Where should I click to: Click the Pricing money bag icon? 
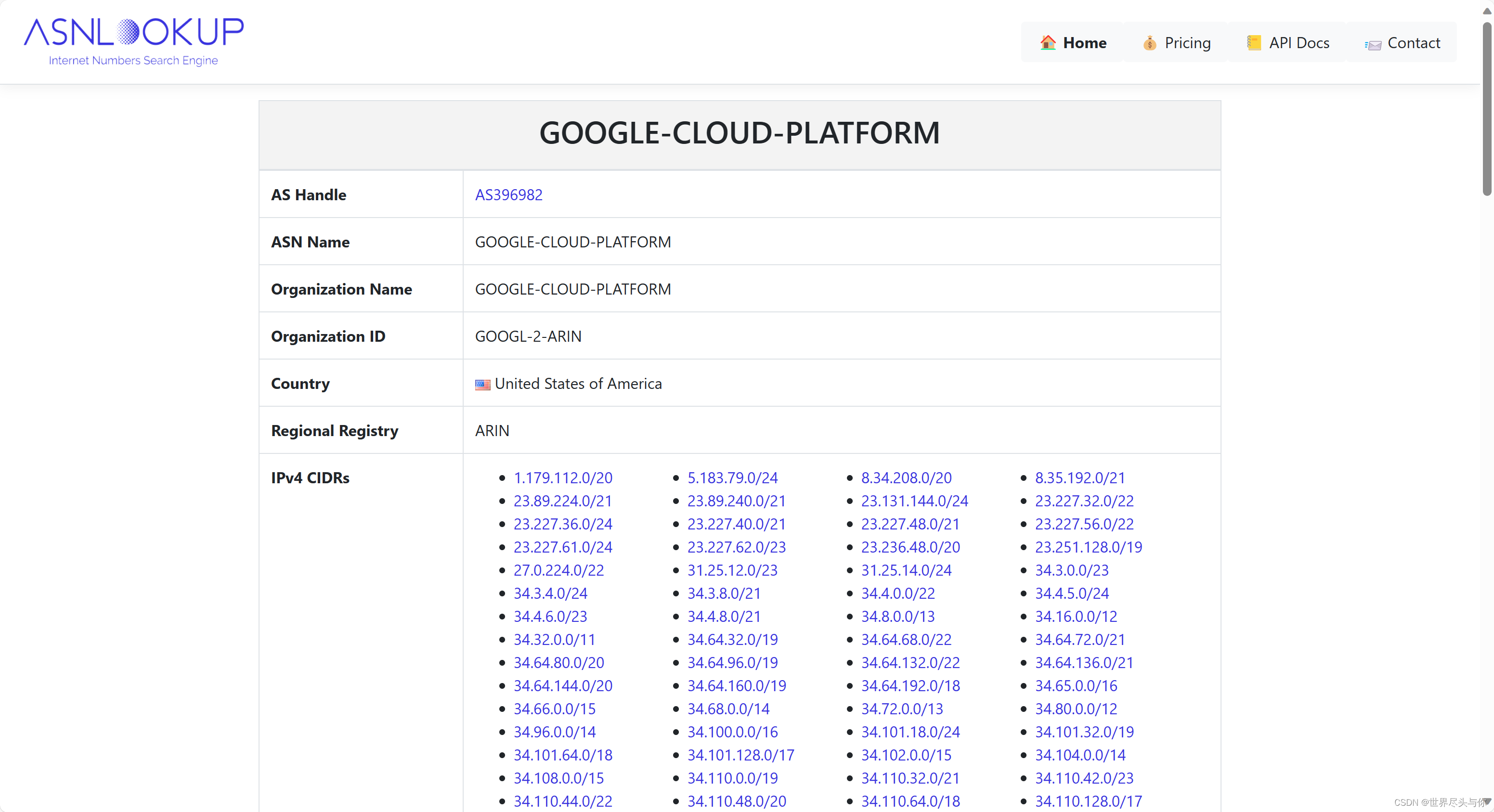click(1149, 43)
